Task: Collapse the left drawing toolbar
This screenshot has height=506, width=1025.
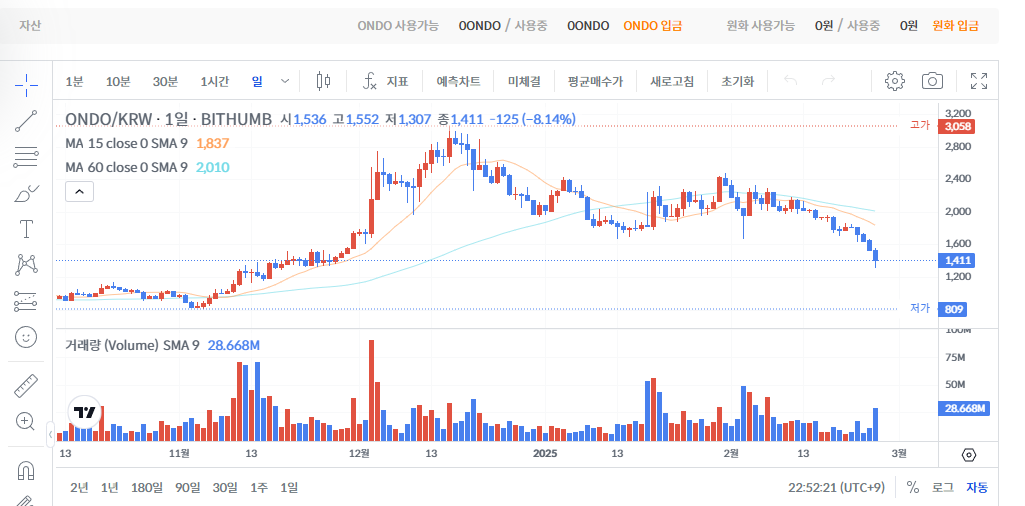Action: coord(50,435)
